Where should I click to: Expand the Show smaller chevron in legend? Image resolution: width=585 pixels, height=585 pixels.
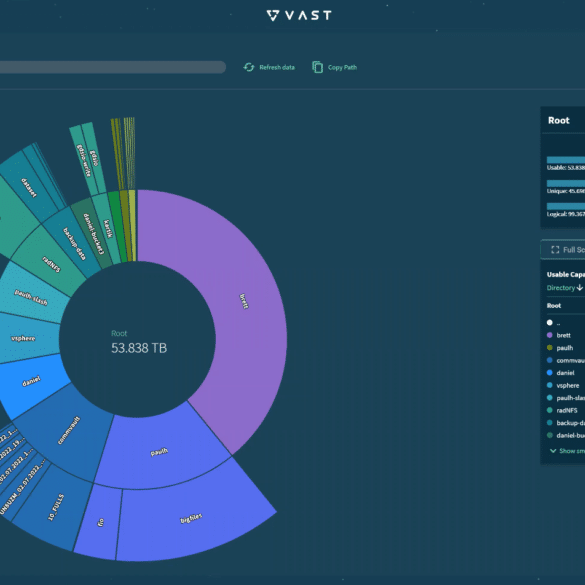click(x=553, y=451)
